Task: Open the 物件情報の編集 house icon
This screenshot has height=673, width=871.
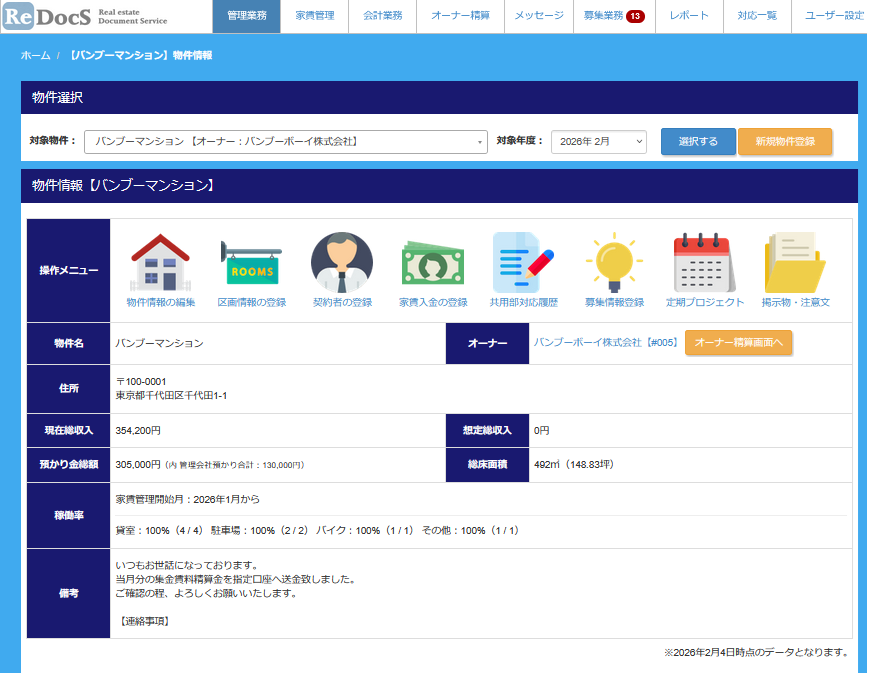Action: (160, 263)
